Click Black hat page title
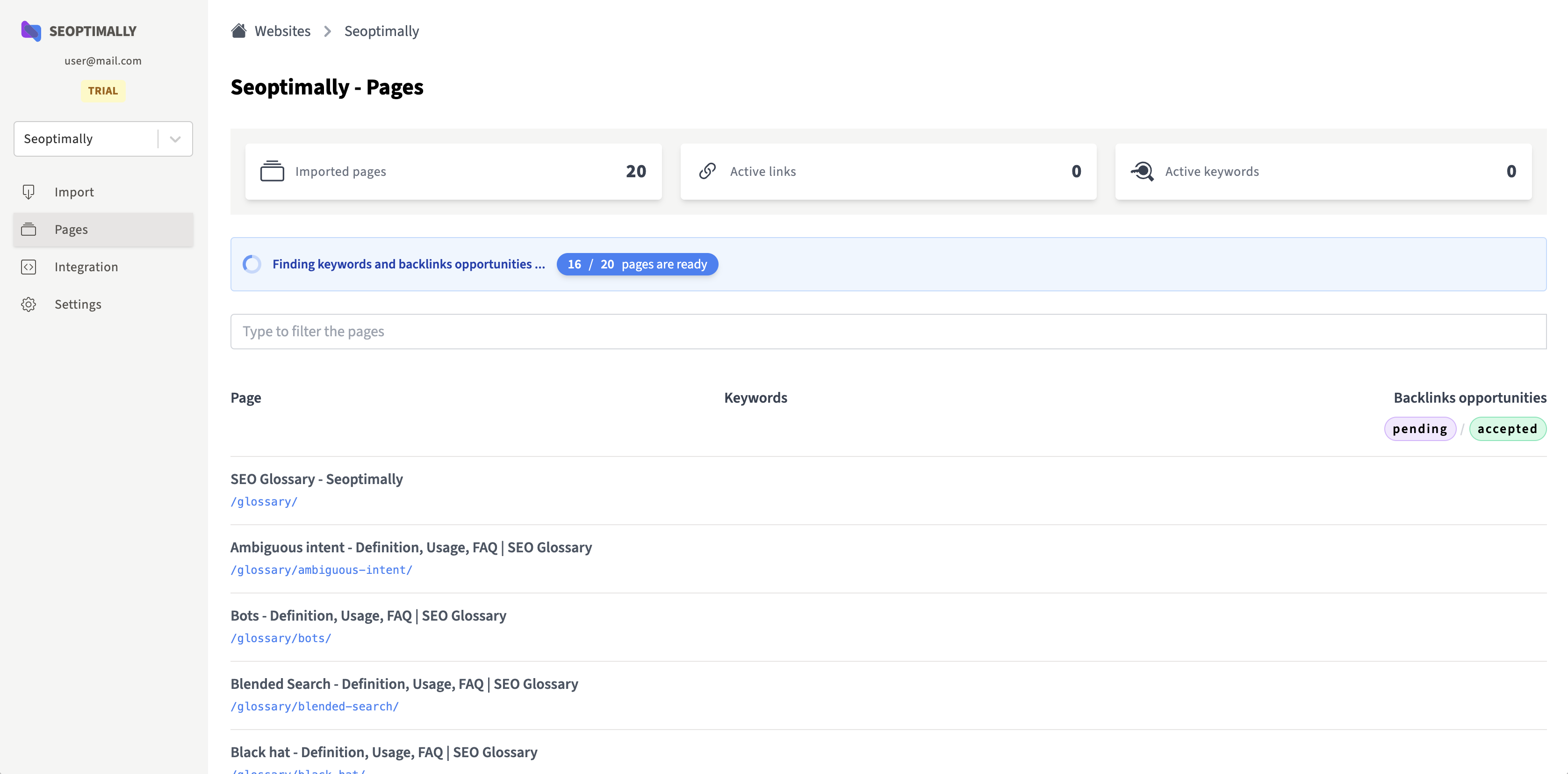This screenshot has height=774, width=1568. point(384,752)
